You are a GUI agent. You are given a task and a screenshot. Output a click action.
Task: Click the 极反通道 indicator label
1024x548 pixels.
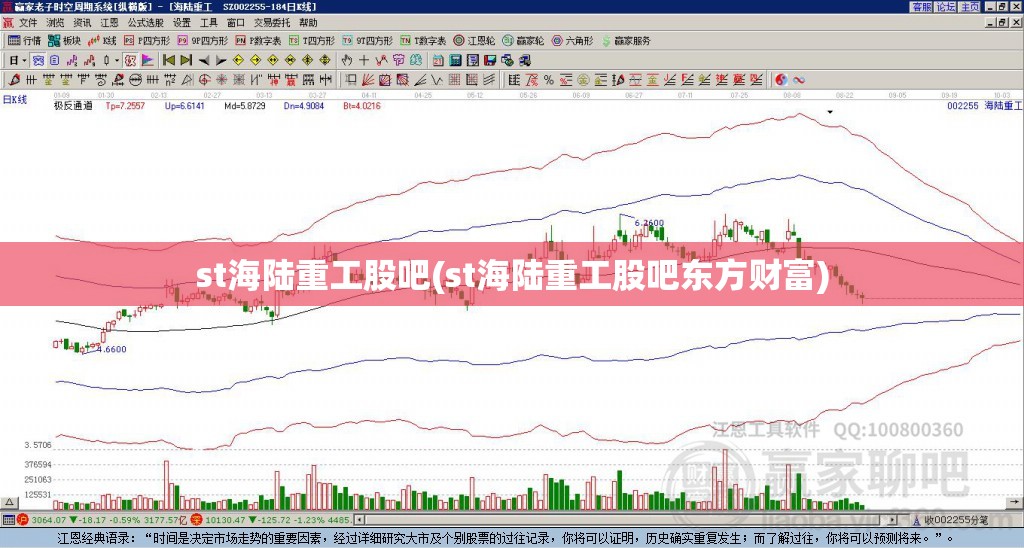pos(73,105)
